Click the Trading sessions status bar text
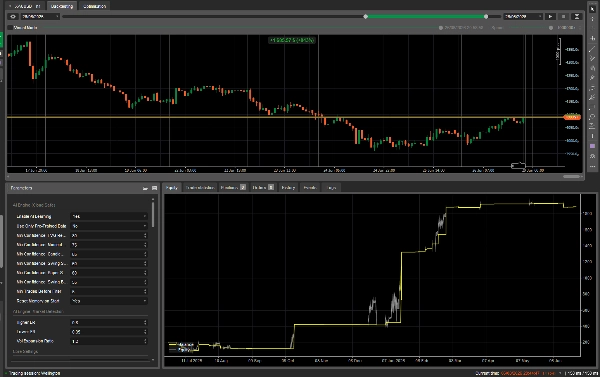The image size is (600, 377). pos(34,373)
